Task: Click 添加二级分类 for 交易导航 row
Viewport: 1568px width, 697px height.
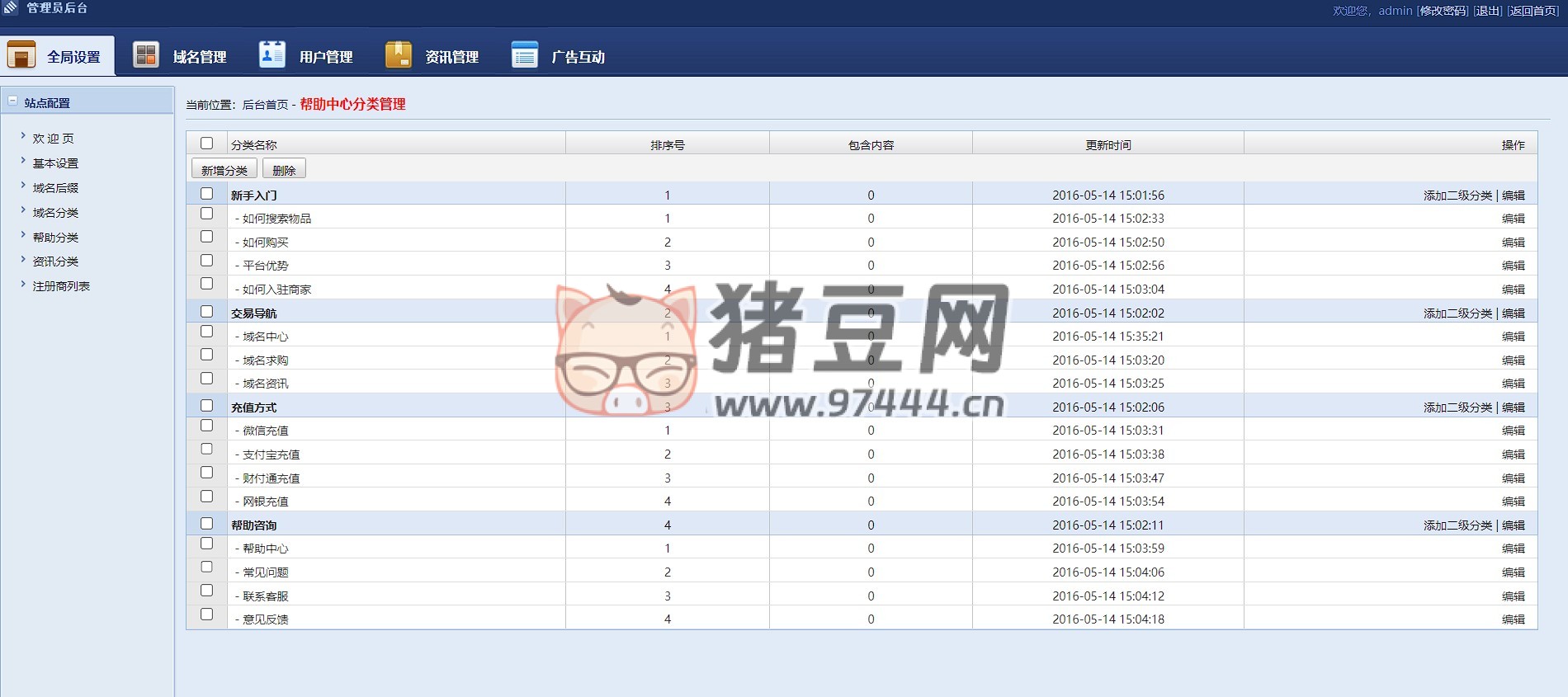Action: pos(1457,313)
